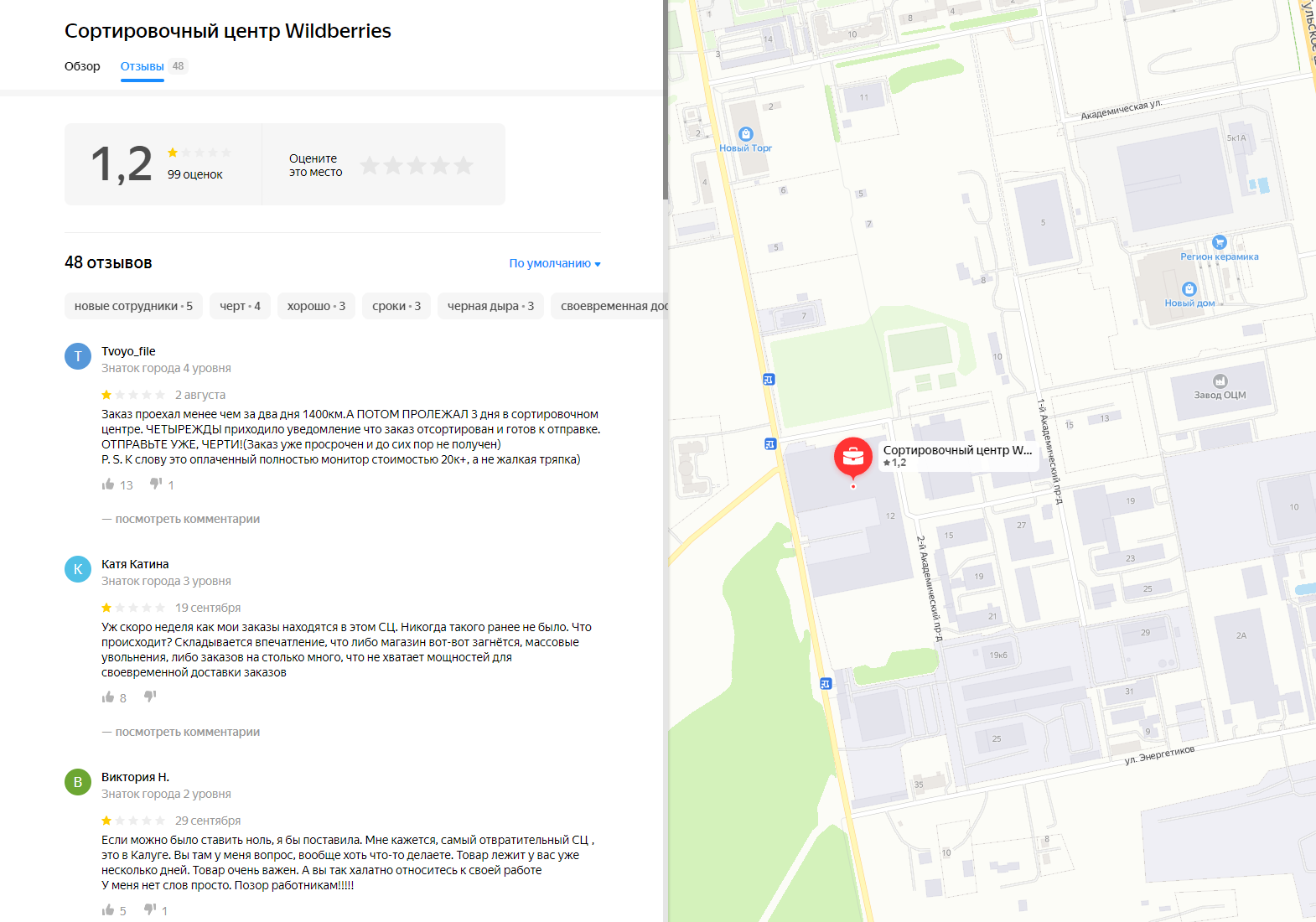Filter reviews by черт tag

click(240, 306)
